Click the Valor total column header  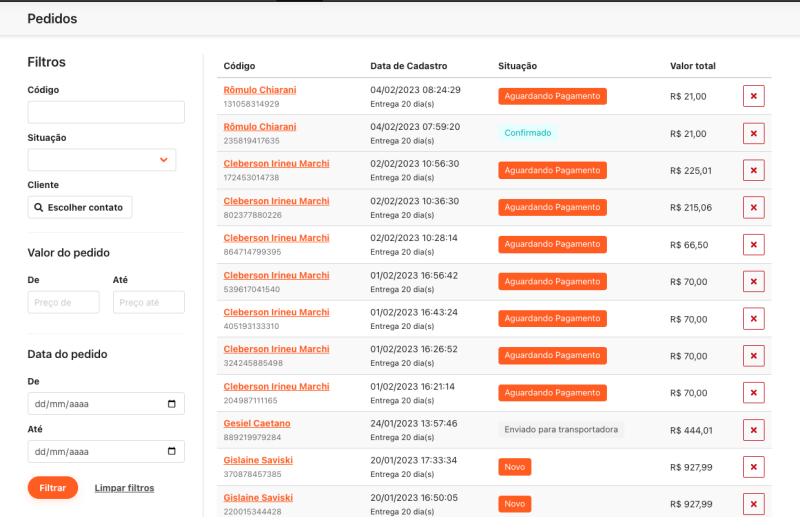(692, 66)
